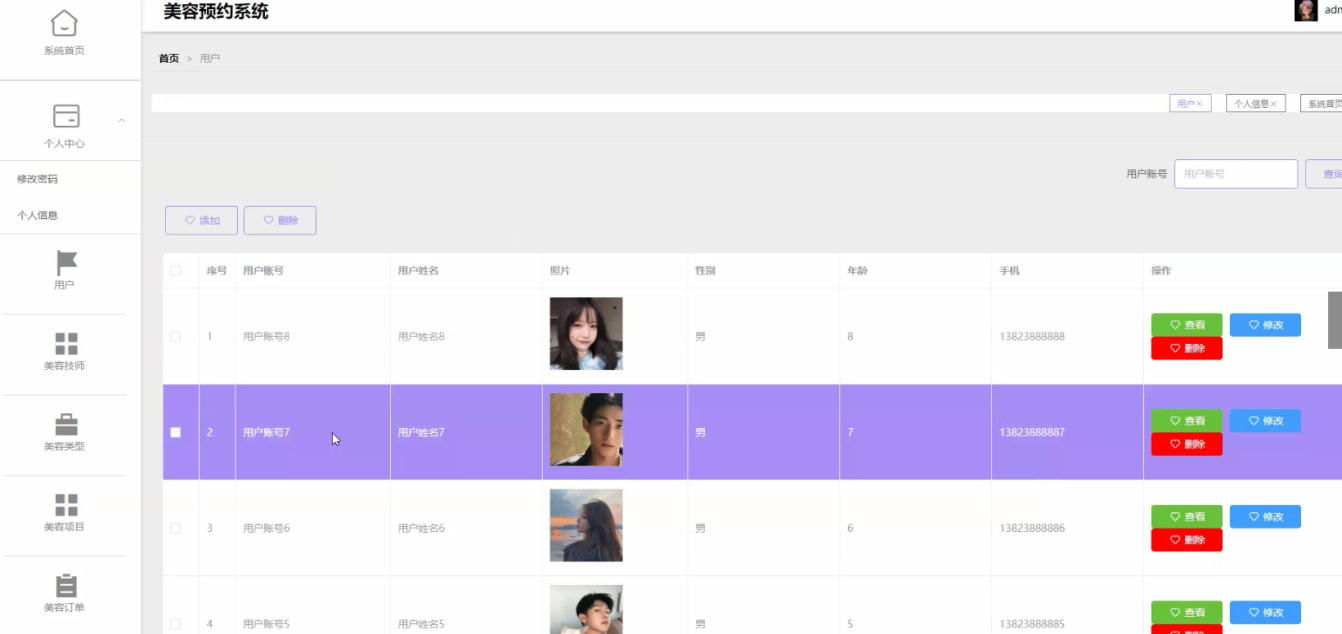Open the 美容技师 grid icon
The image size is (1342, 634).
66,344
